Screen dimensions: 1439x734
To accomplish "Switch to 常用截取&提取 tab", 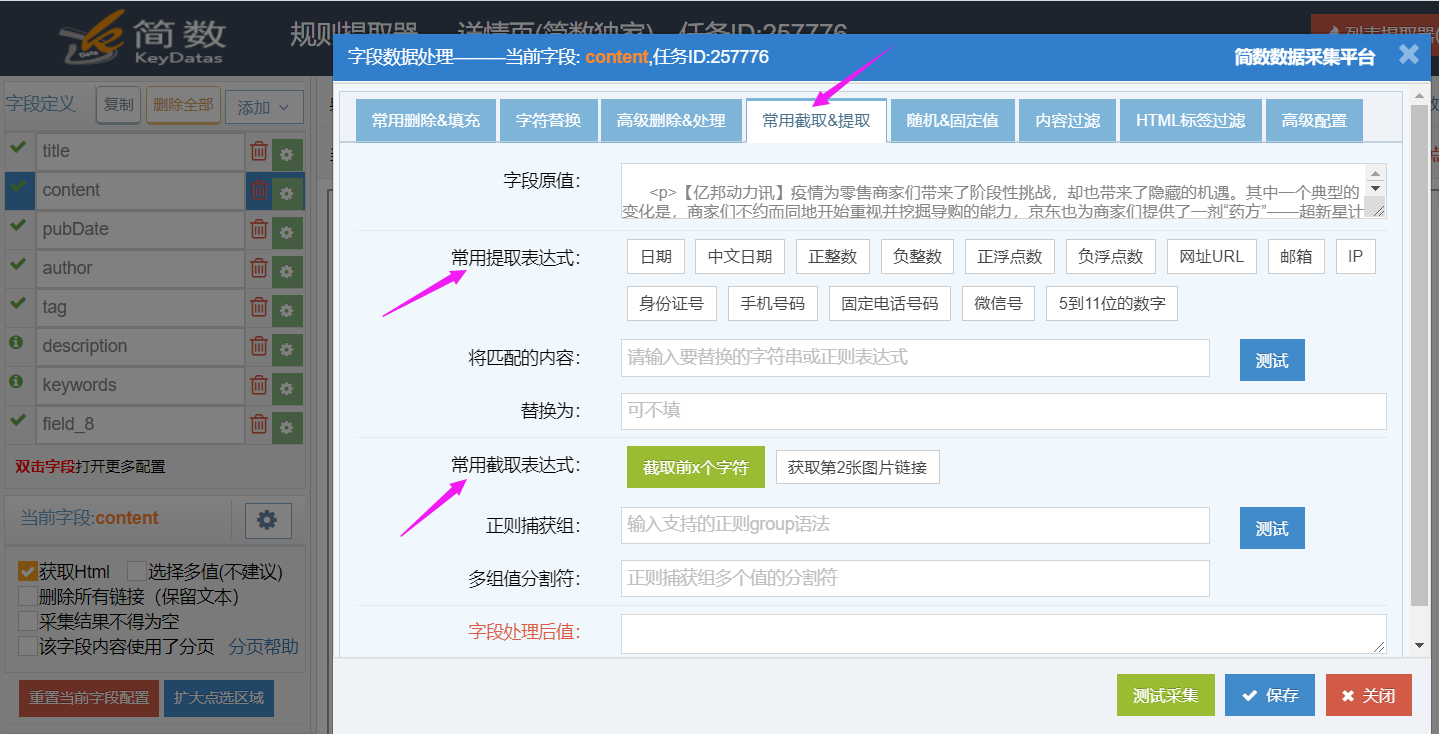I will (x=816, y=121).
